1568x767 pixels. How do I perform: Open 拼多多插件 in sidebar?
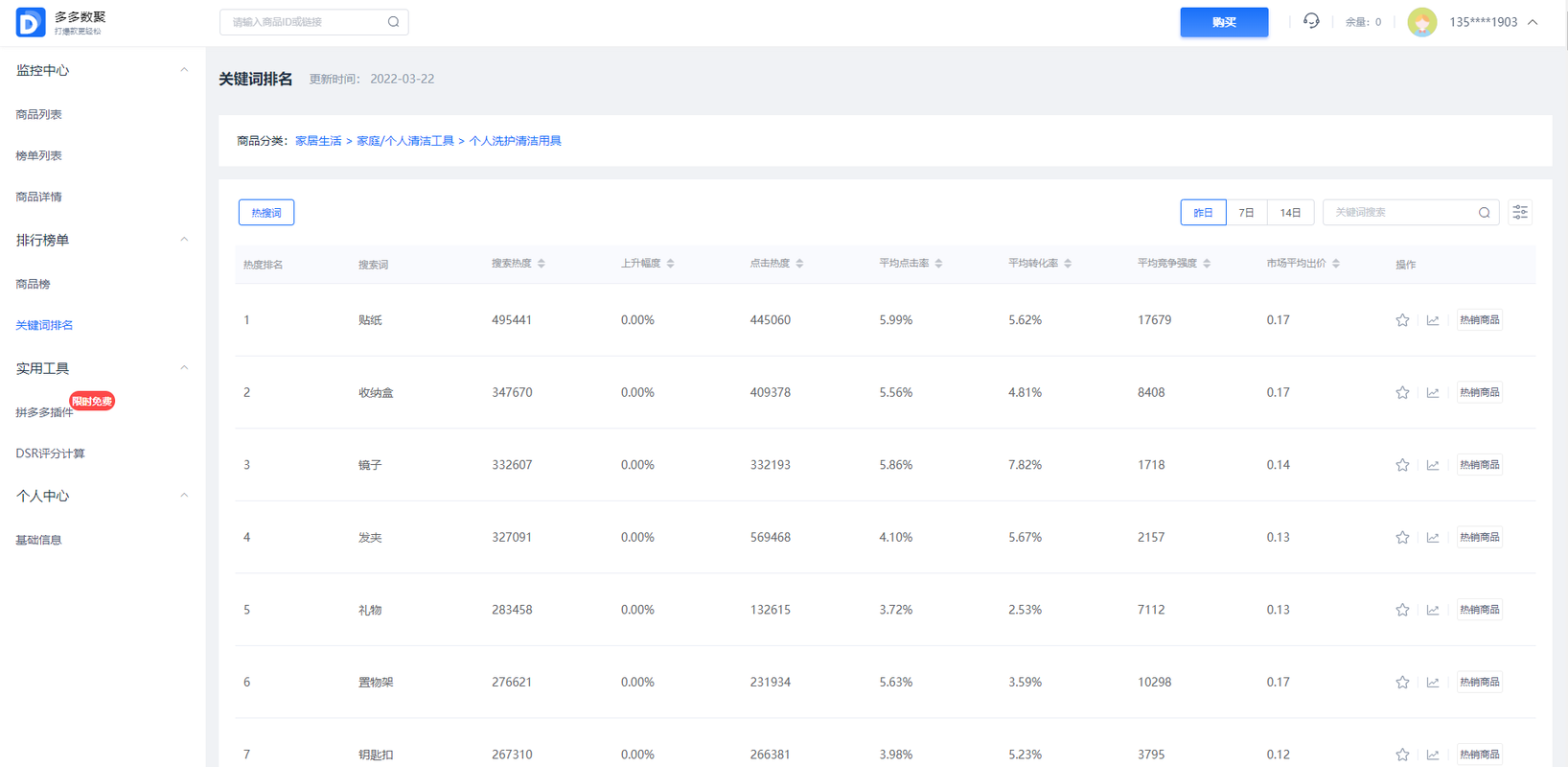point(45,412)
